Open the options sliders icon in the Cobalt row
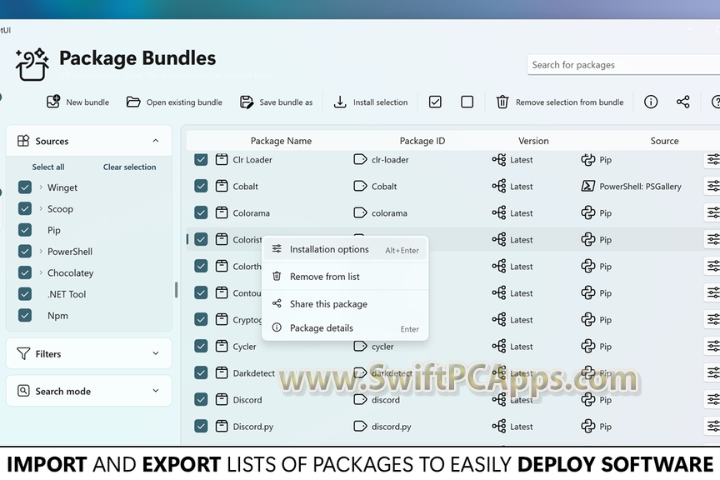The height and width of the screenshot is (480, 720). pyautogui.click(x=713, y=186)
